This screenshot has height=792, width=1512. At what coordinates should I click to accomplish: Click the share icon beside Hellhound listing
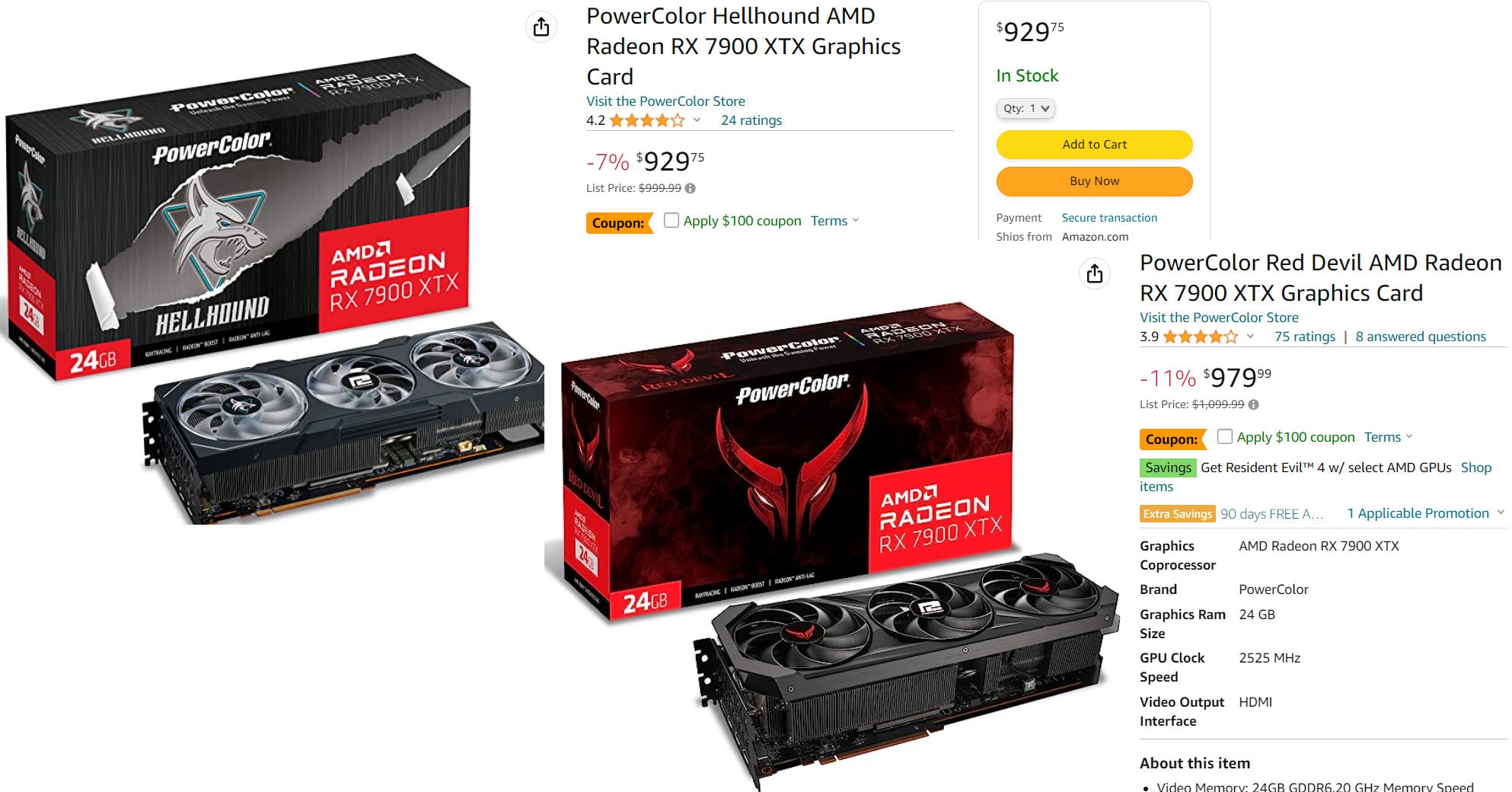[x=541, y=27]
